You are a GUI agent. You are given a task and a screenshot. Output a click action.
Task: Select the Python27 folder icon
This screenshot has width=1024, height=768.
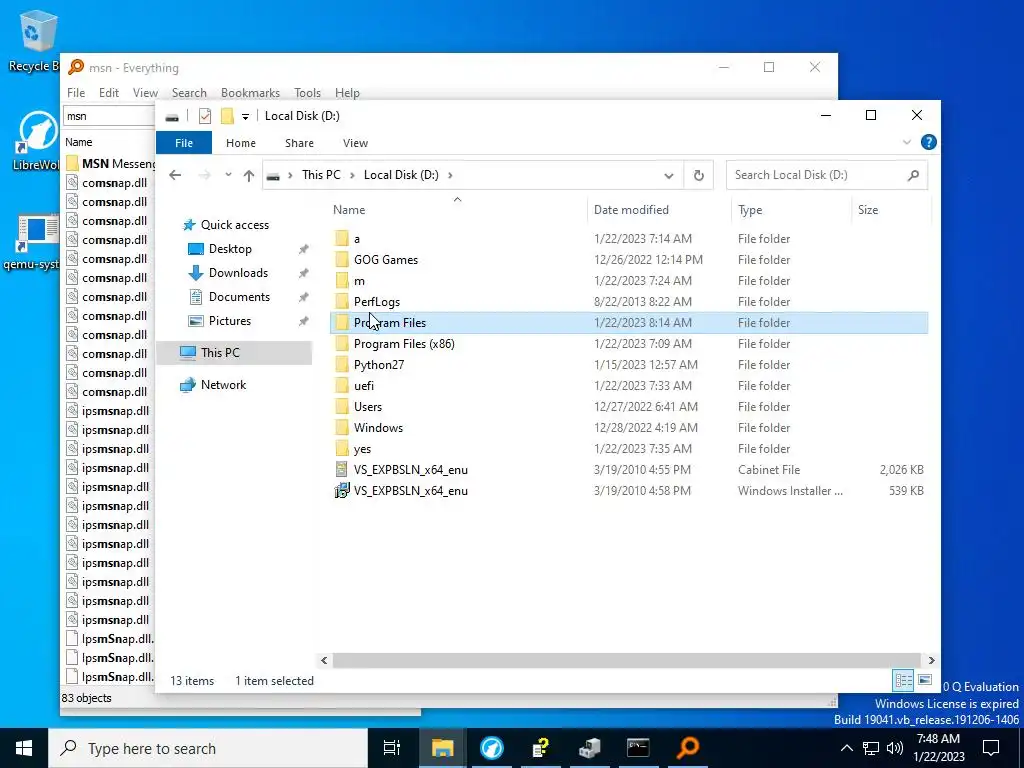click(x=342, y=364)
